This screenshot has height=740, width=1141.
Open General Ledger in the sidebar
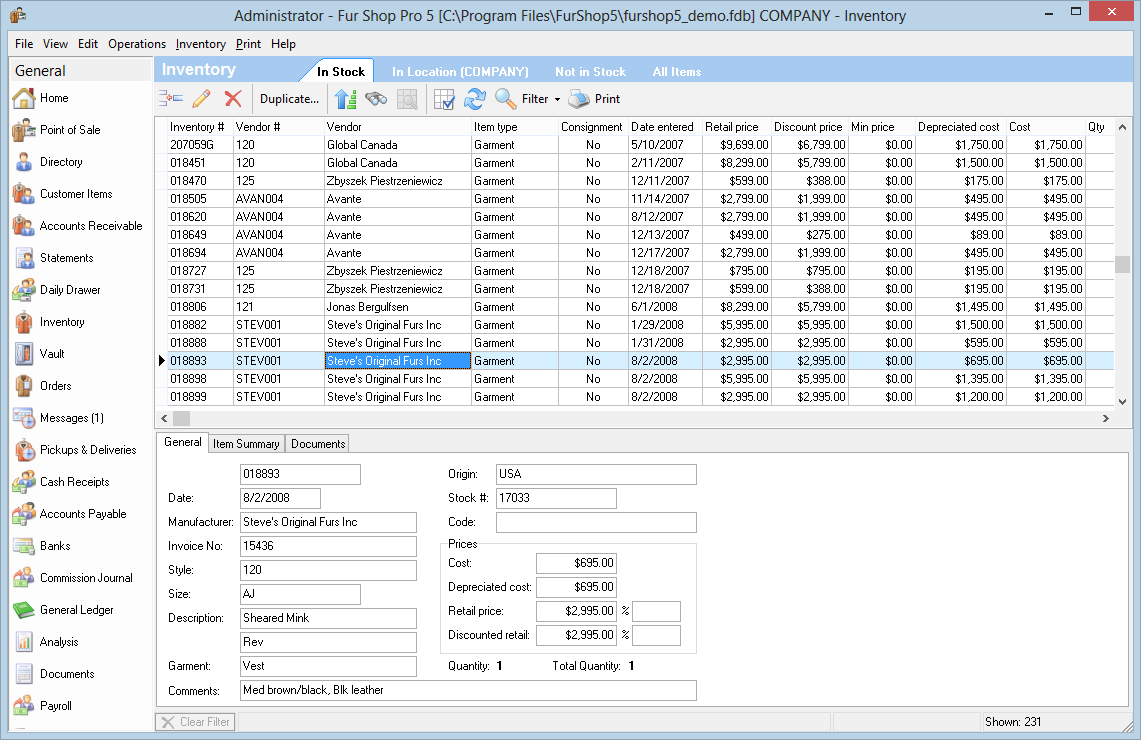coord(76,610)
